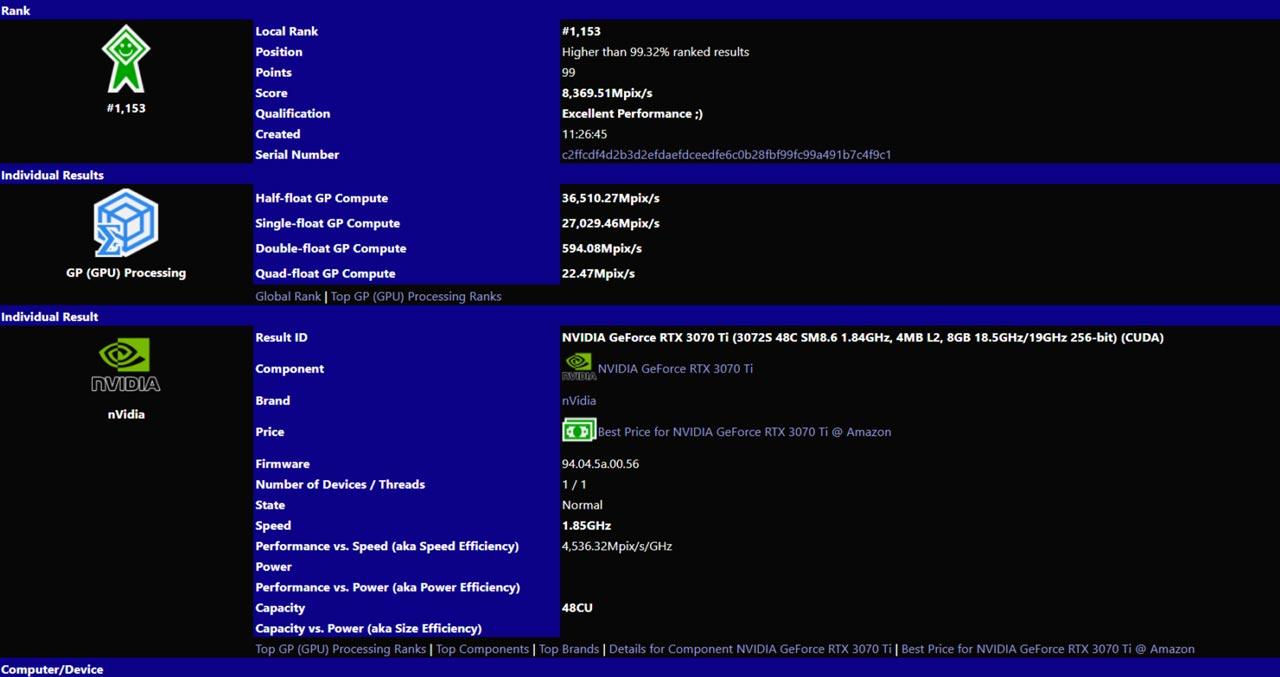Image resolution: width=1280 pixels, height=677 pixels.
Task: Click Single-float value 27,029.46Mpix/s
Action: (x=611, y=223)
